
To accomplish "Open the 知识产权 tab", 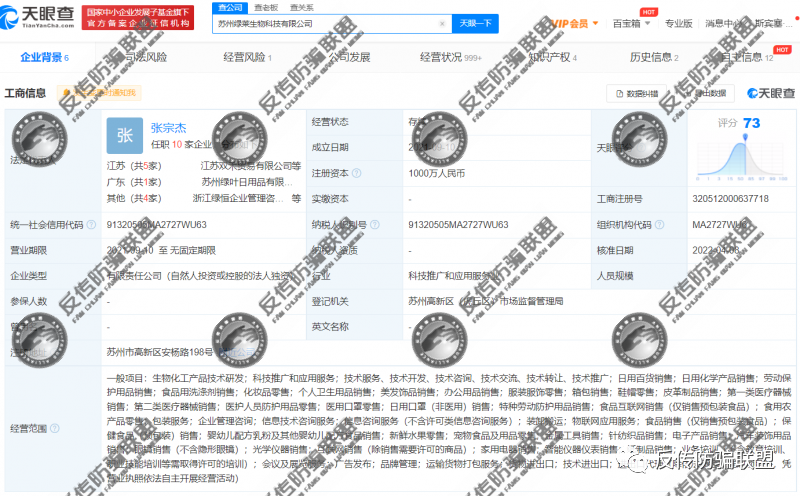I will pos(553,57).
